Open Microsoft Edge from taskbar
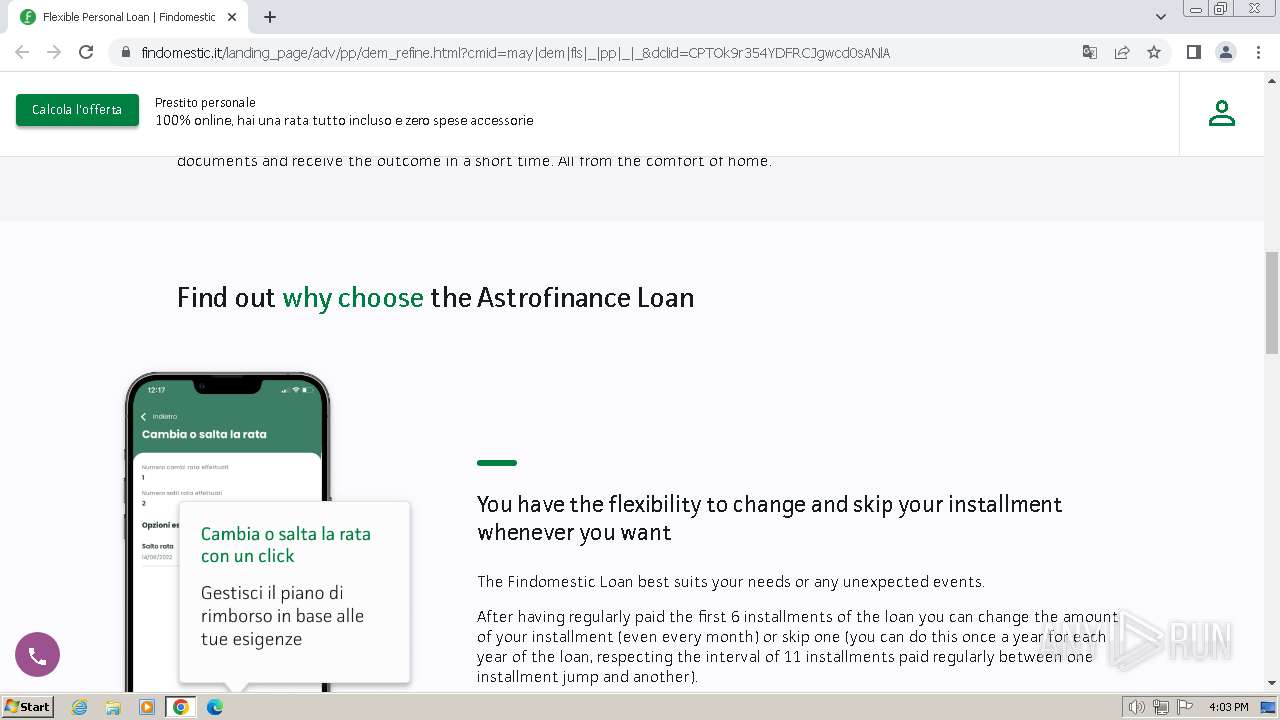The height and width of the screenshot is (720, 1280). click(214, 707)
